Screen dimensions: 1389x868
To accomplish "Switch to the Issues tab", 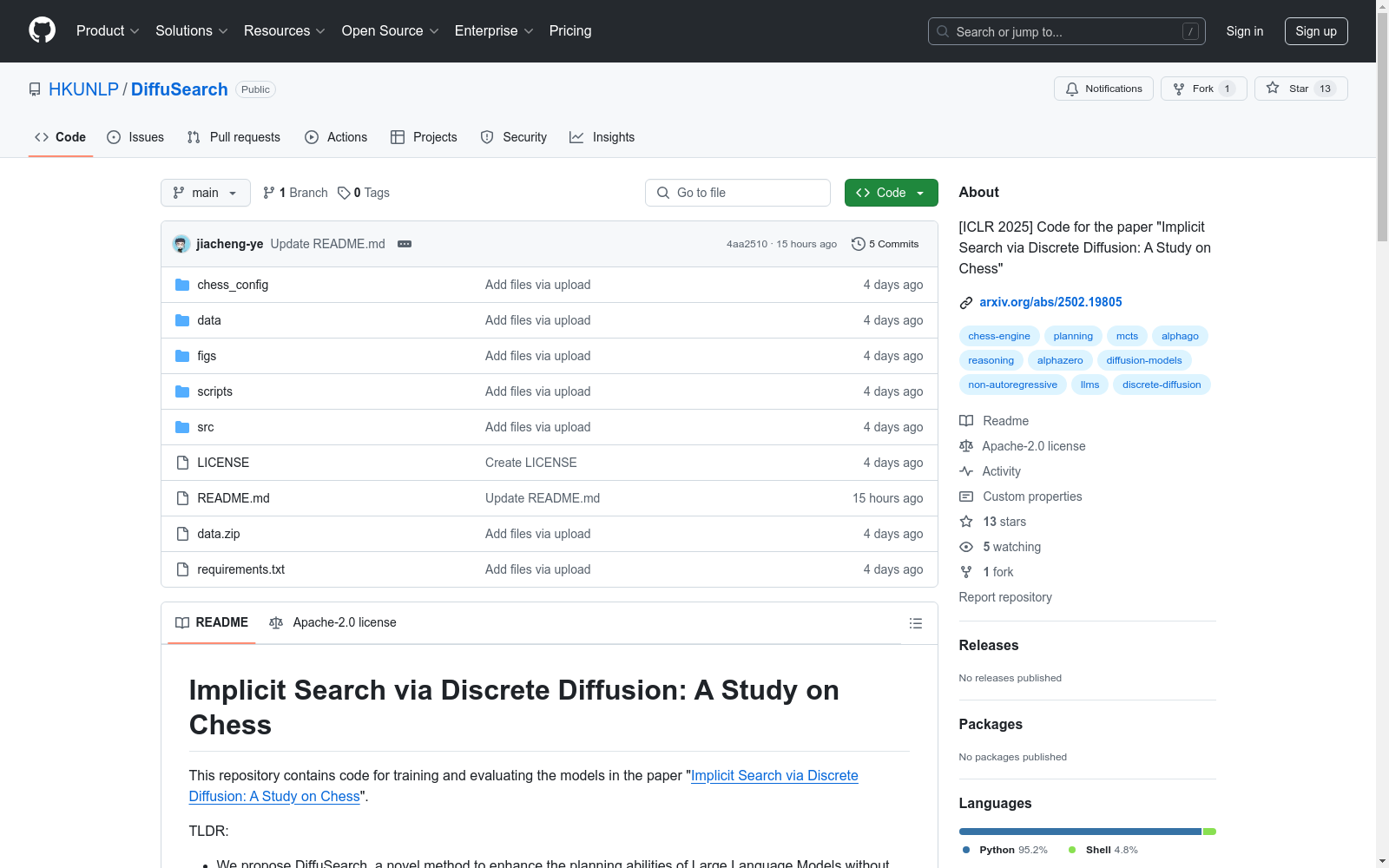I will (x=135, y=137).
